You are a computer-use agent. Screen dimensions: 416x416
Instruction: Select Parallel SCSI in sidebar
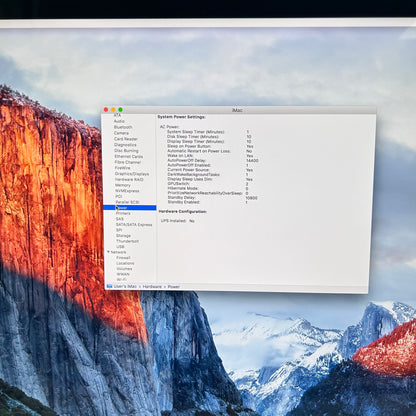(127, 202)
